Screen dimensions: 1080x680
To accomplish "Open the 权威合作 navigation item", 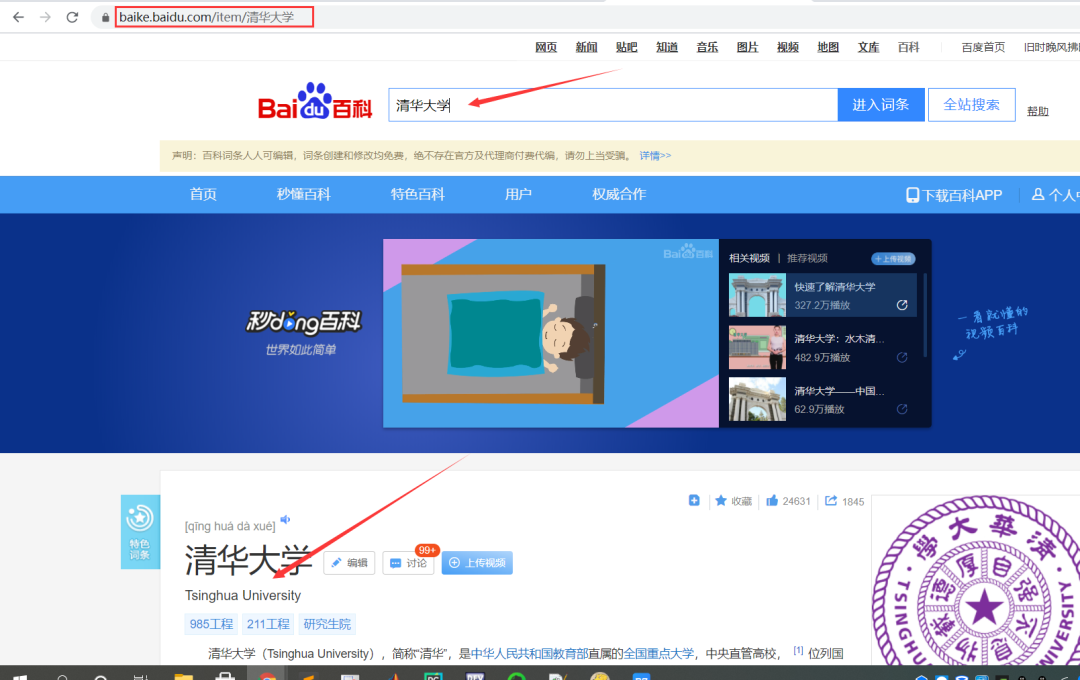I will point(619,194).
